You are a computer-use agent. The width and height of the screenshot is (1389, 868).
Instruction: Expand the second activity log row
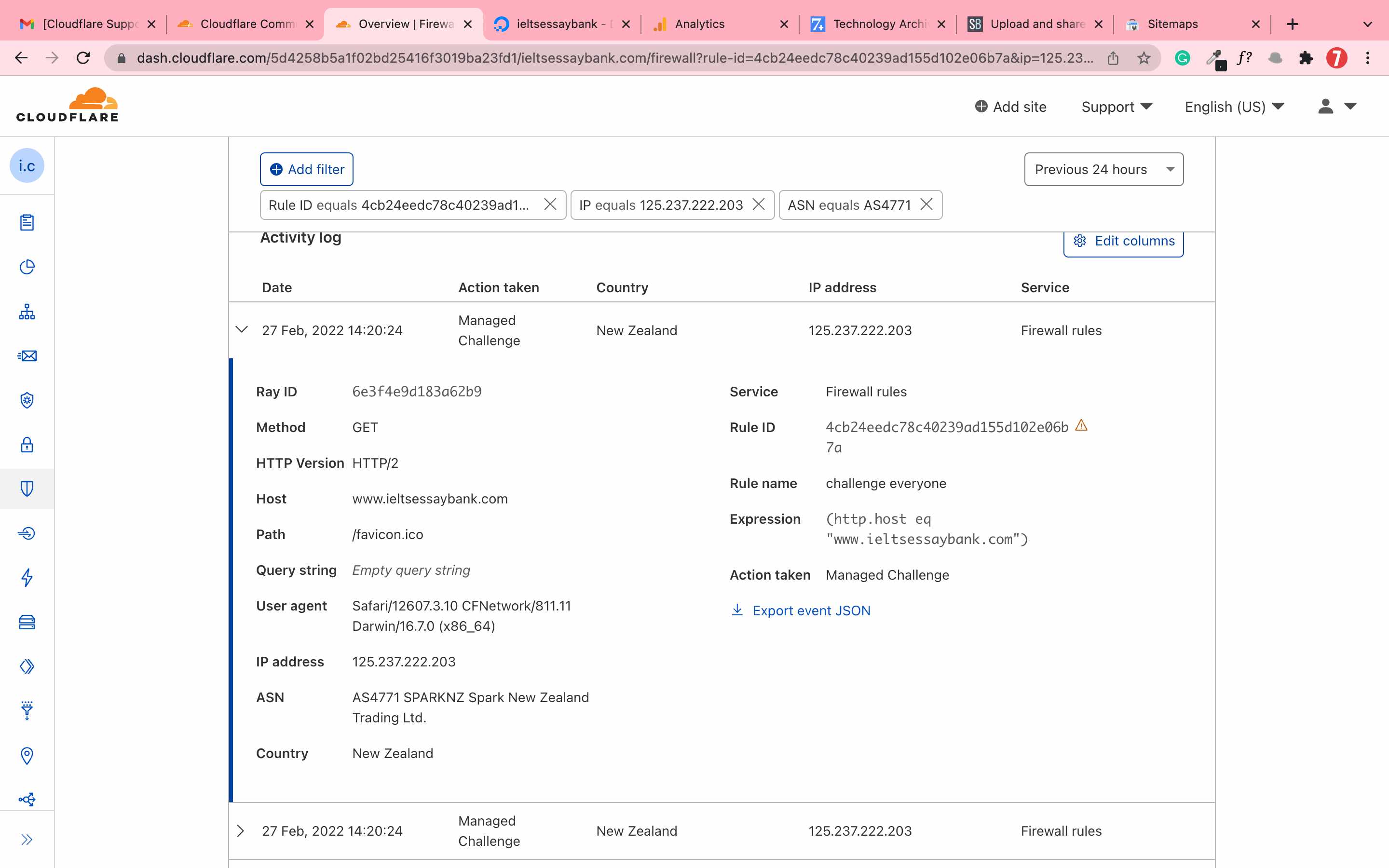(241, 831)
